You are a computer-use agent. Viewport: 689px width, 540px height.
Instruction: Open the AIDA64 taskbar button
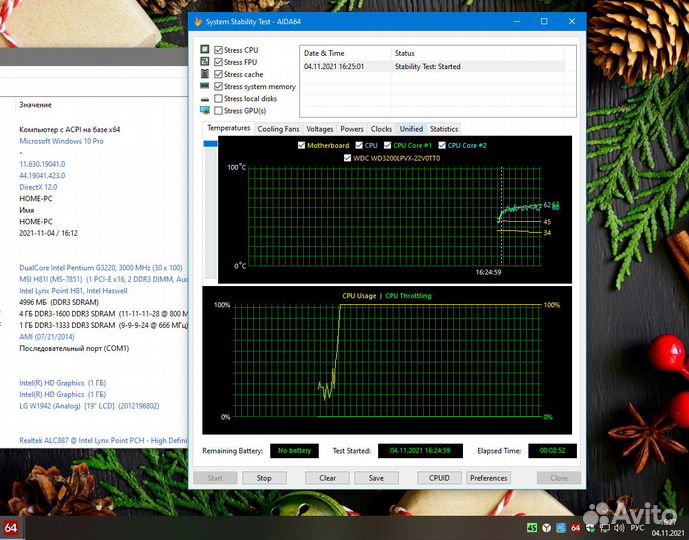pyautogui.click(x=11, y=528)
